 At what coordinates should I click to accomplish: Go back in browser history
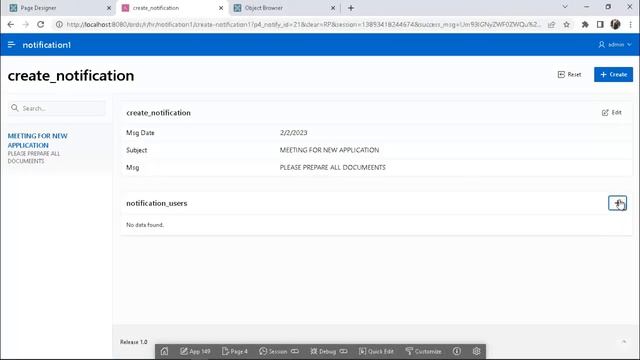[x=11, y=24]
